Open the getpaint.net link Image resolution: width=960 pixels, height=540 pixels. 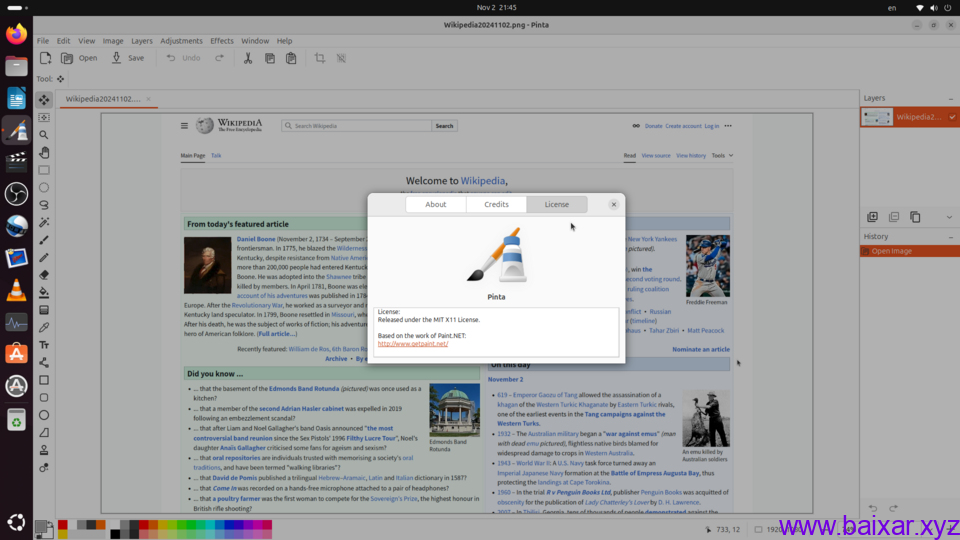[413, 344]
